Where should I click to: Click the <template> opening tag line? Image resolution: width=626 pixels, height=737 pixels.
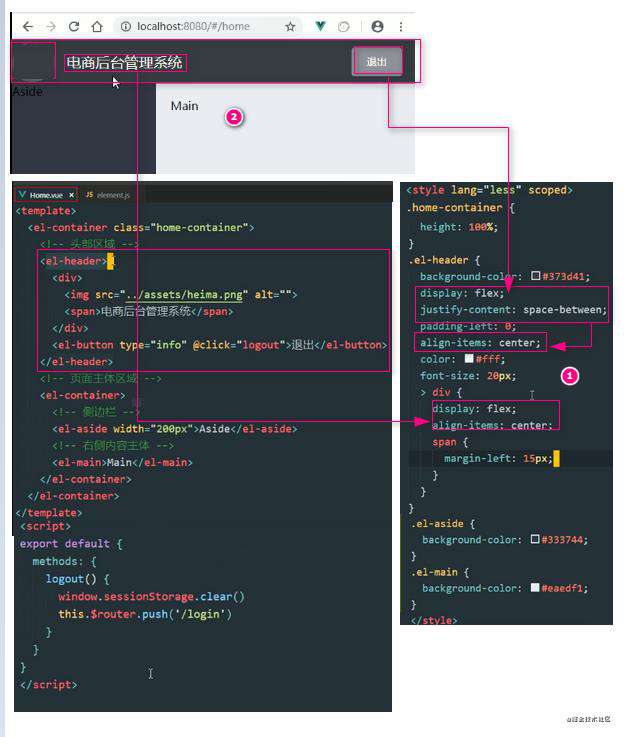pyautogui.click(x=46, y=211)
